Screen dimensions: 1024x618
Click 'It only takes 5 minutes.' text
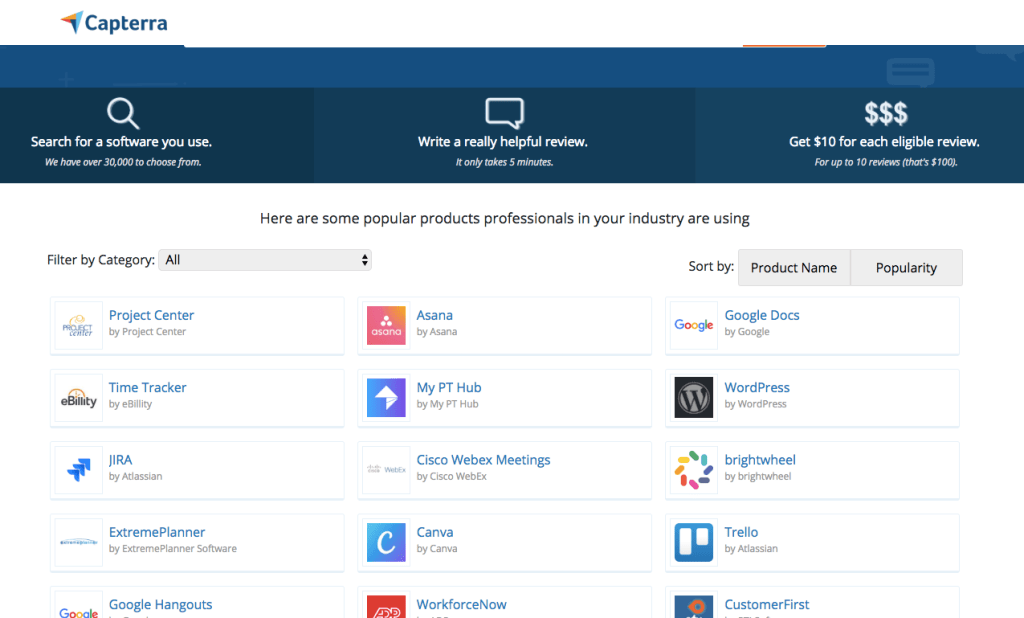point(504,162)
